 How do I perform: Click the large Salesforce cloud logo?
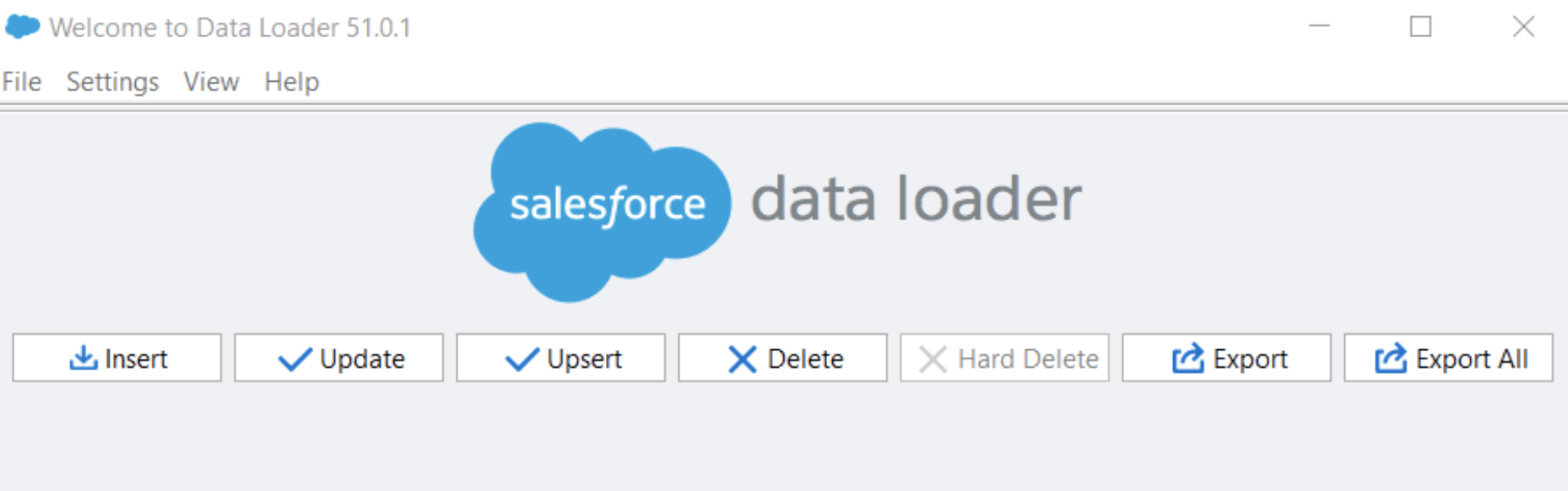tap(602, 211)
